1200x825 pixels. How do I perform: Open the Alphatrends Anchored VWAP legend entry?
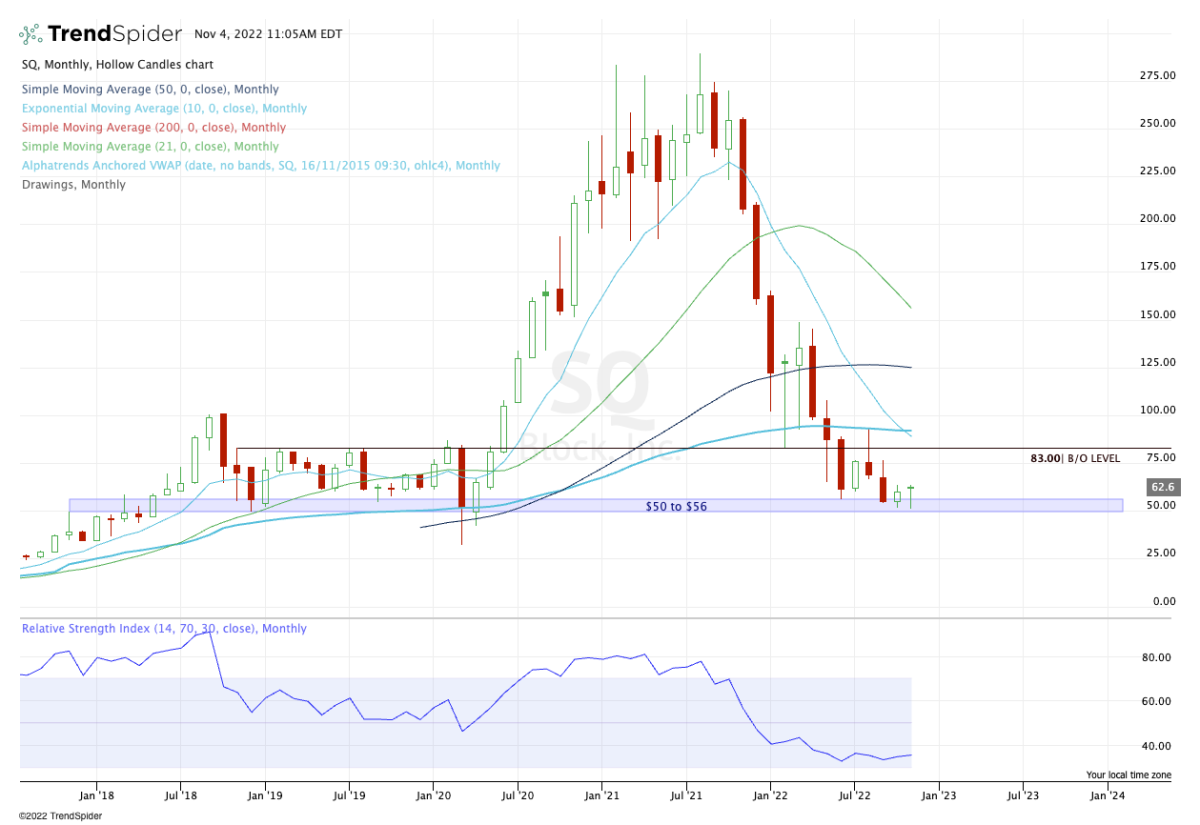[x=260, y=165]
